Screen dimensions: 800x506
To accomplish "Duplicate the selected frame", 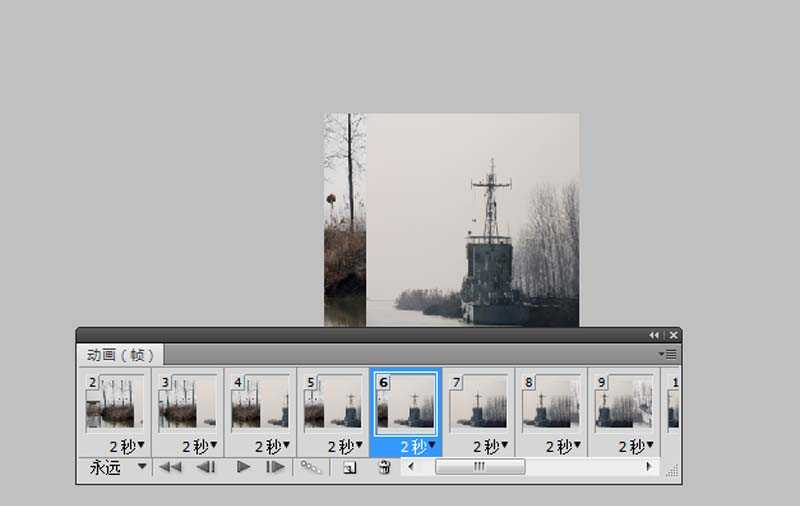I will 350,467.
